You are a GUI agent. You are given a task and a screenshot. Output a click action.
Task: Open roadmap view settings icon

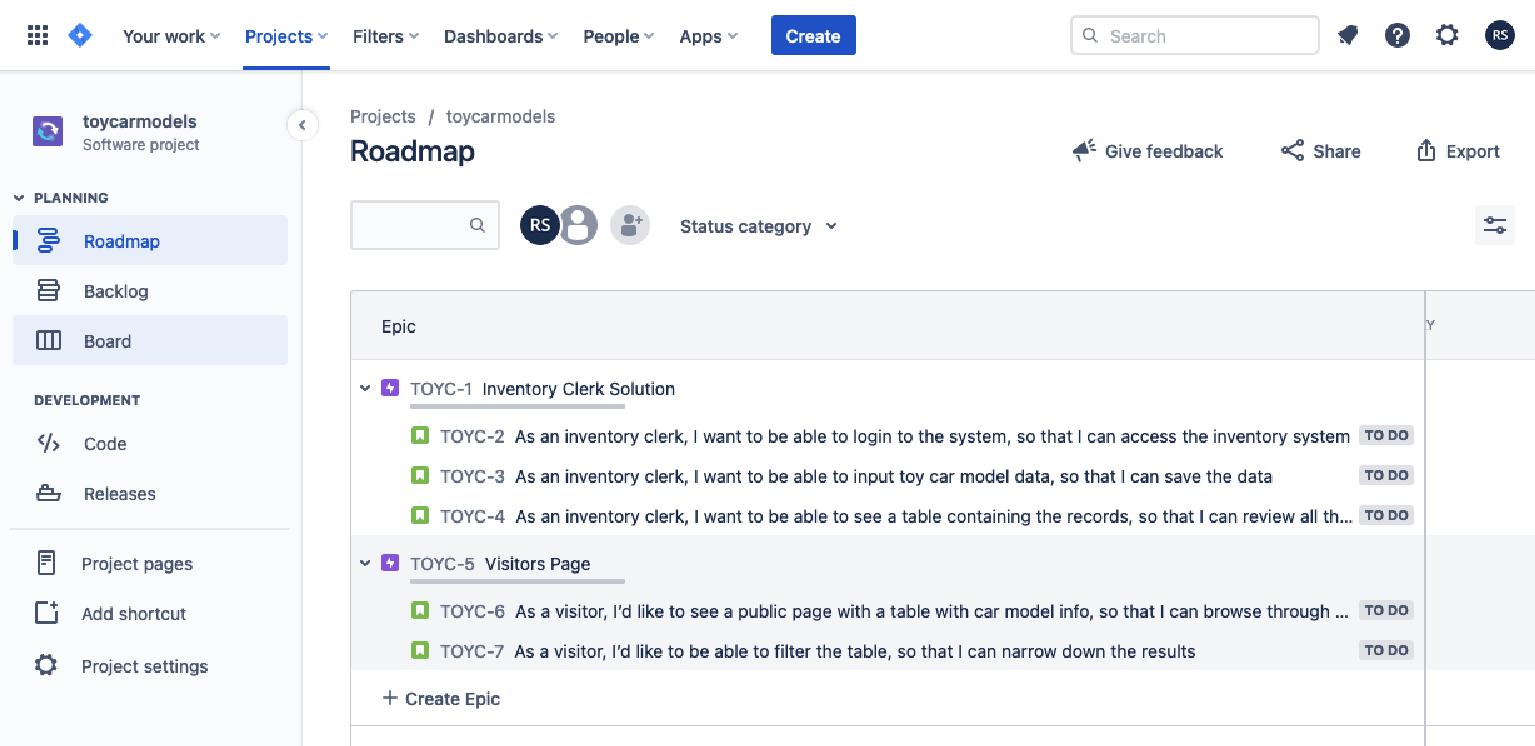tap(1495, 225)
